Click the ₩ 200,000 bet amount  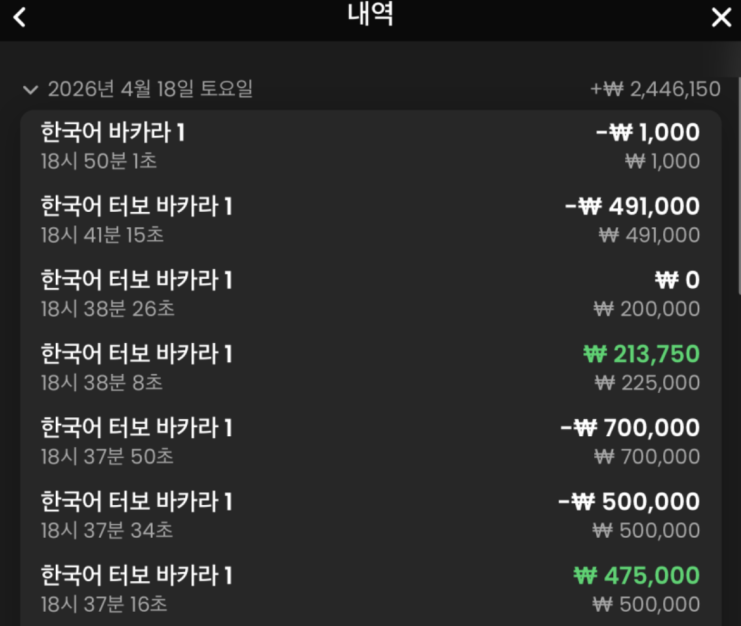(x=647, y=309)
